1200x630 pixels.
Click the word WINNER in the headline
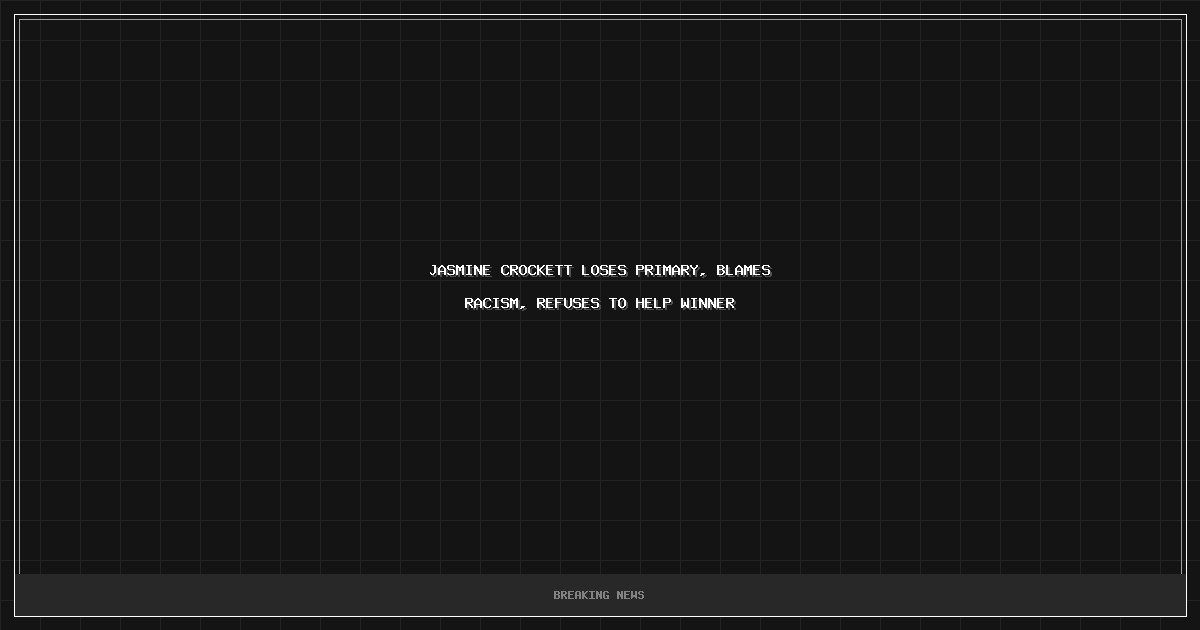tap(707, 303)
